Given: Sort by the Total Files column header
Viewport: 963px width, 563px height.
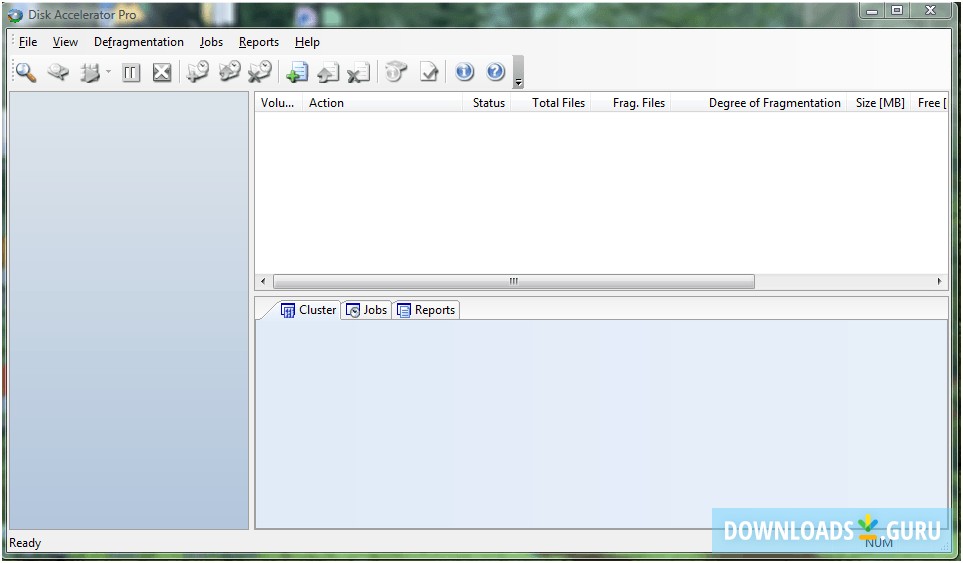Looking at the screenshot, I should coord(551,103).
